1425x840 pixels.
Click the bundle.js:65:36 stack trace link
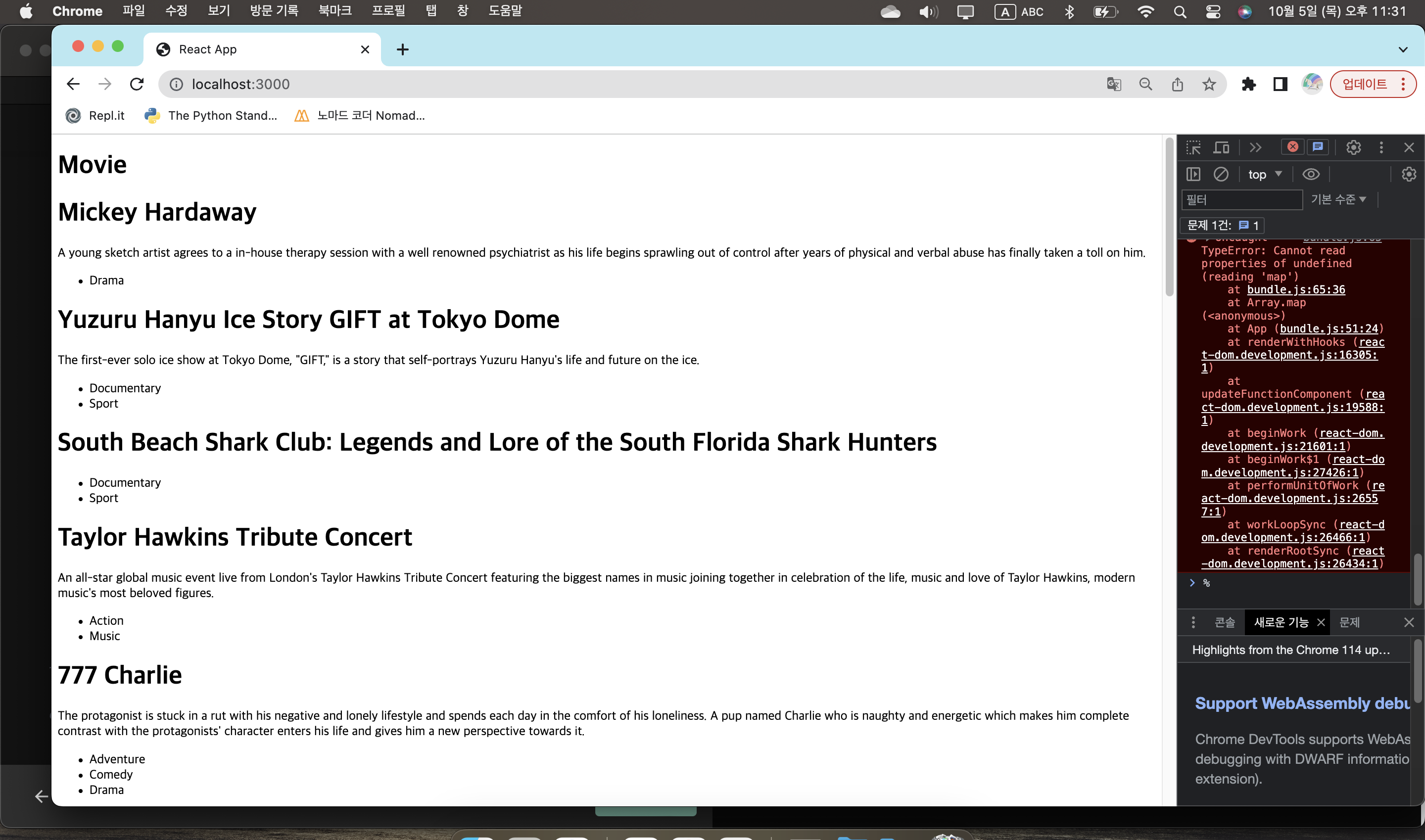pos(1295,289)
